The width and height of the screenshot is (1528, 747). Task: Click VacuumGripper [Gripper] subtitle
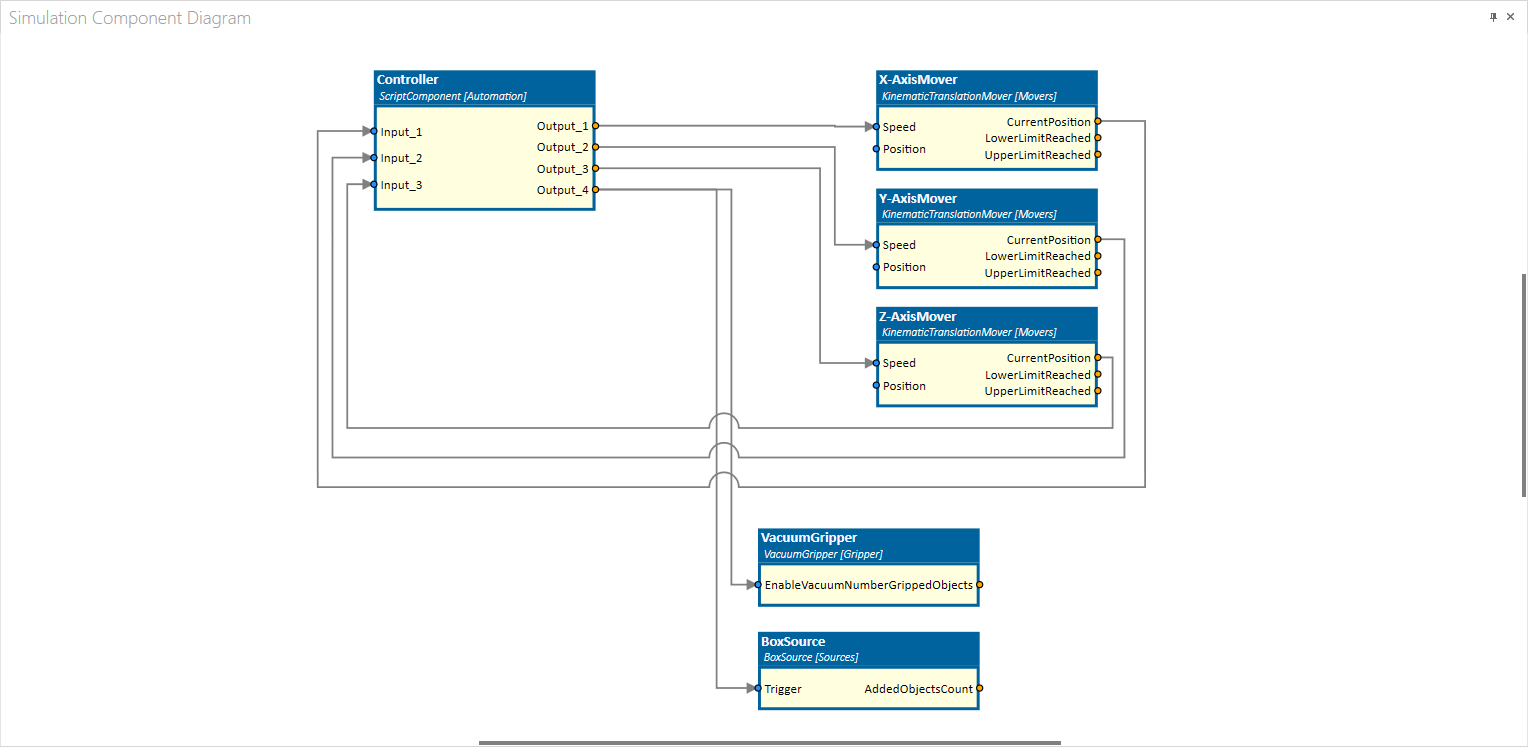[x=823, y=554]
